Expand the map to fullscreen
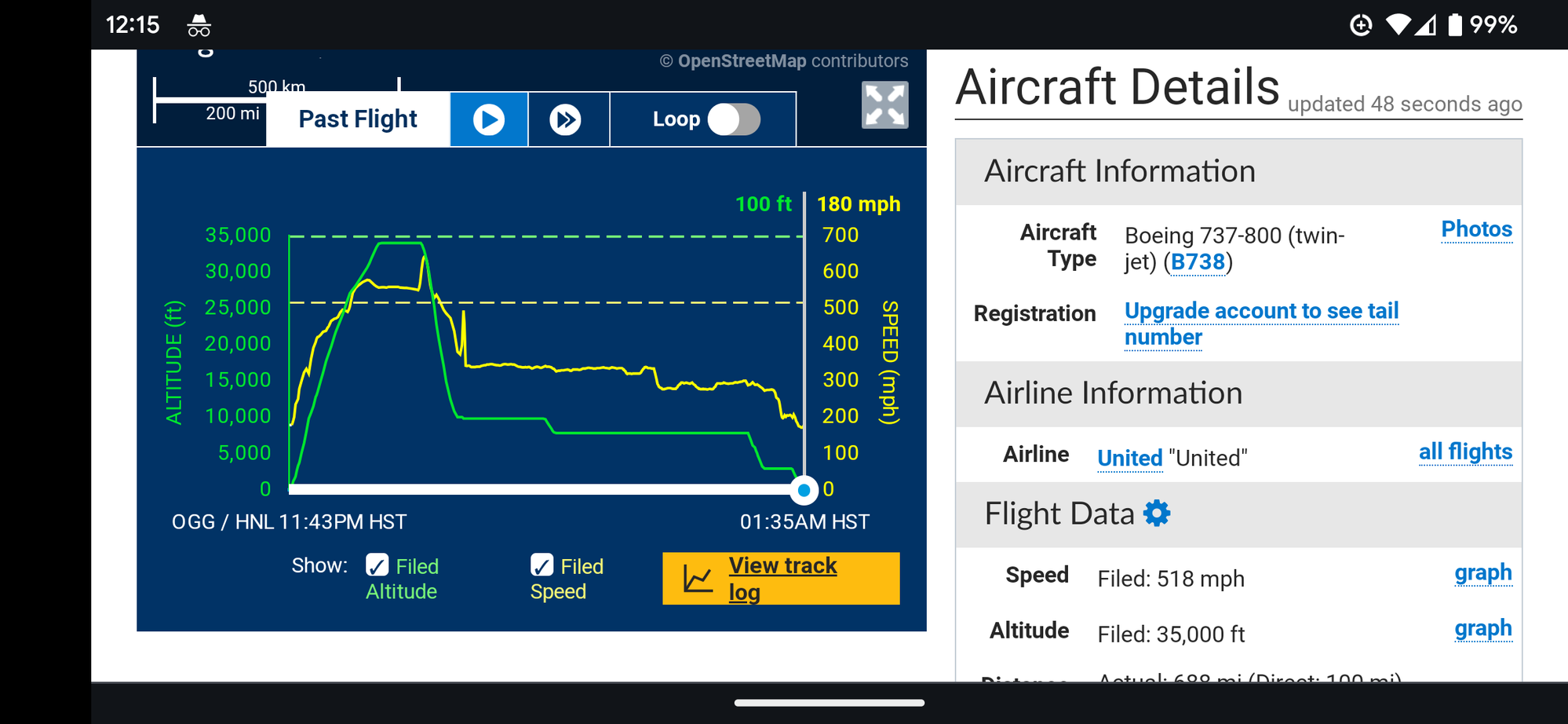 point(884,104)
